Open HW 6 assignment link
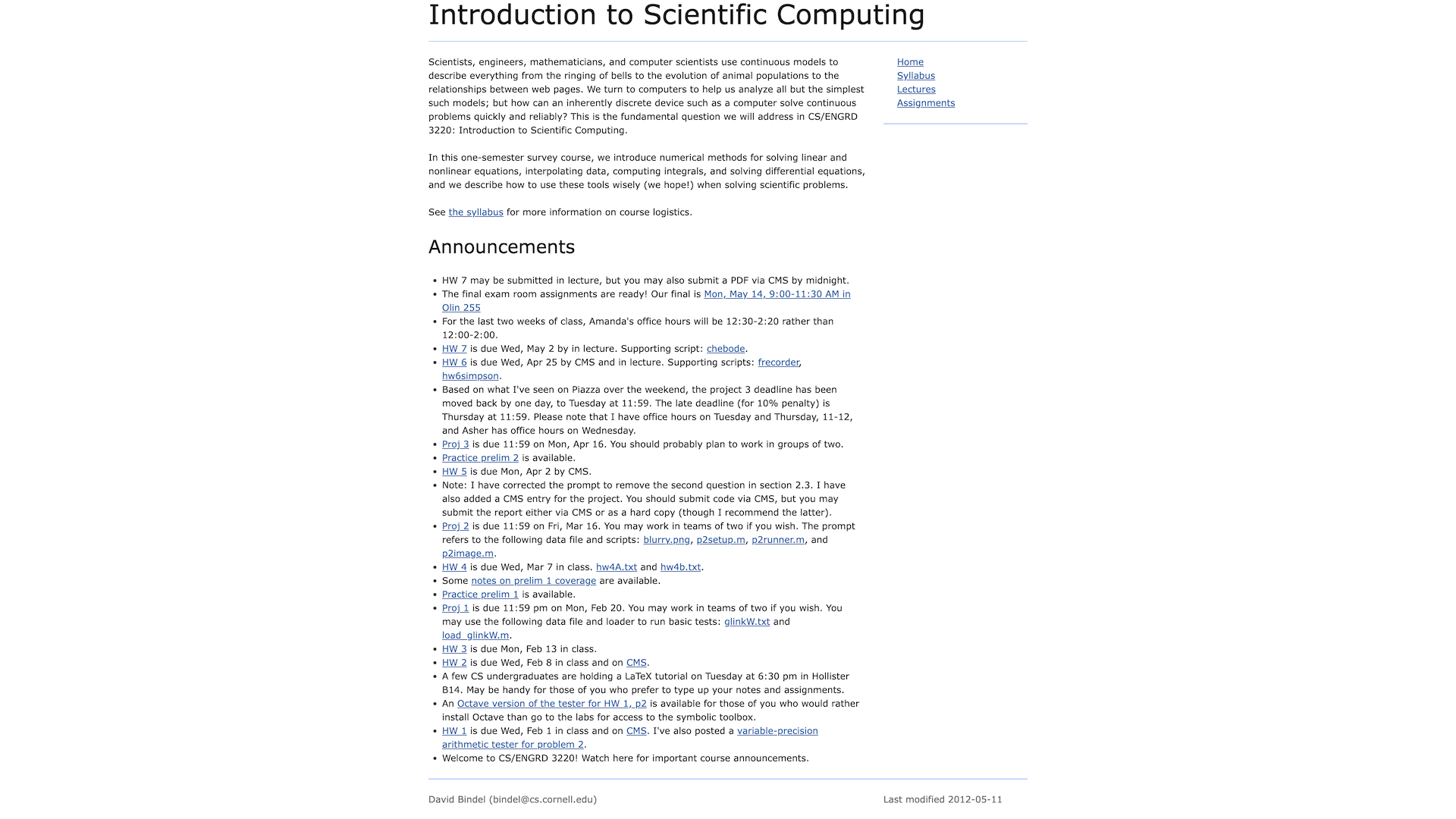The height and width of the screenshot is (819, 1456). [454, 362]
